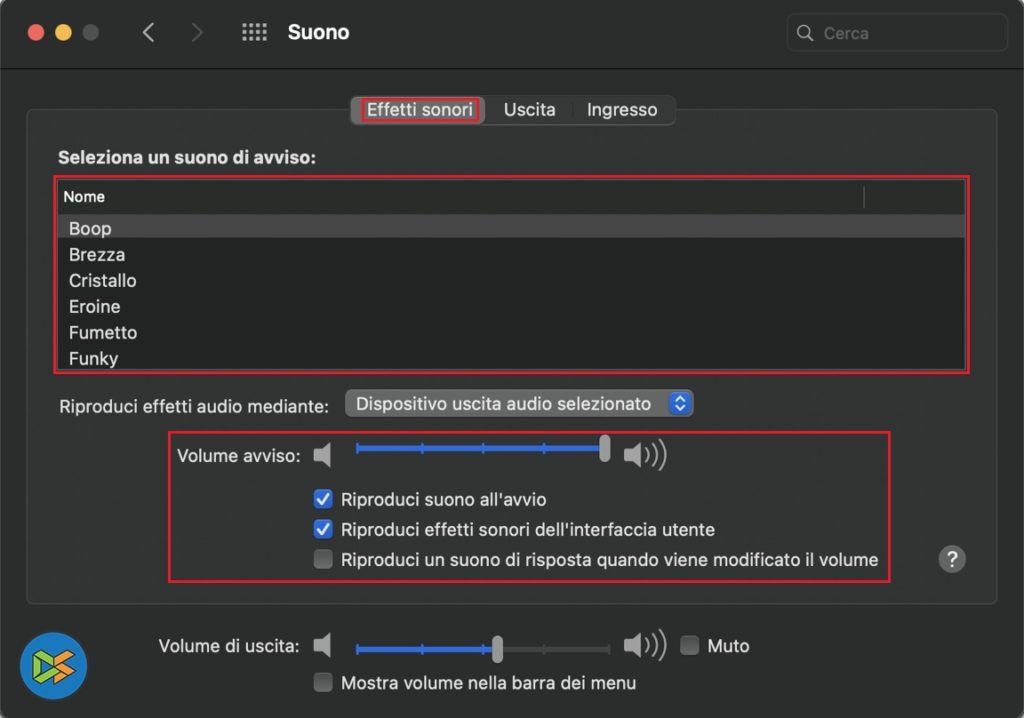Viewport: 1024px width, 718px height.
Task: Switch to the Uscita tab
Action: point(529,110)
